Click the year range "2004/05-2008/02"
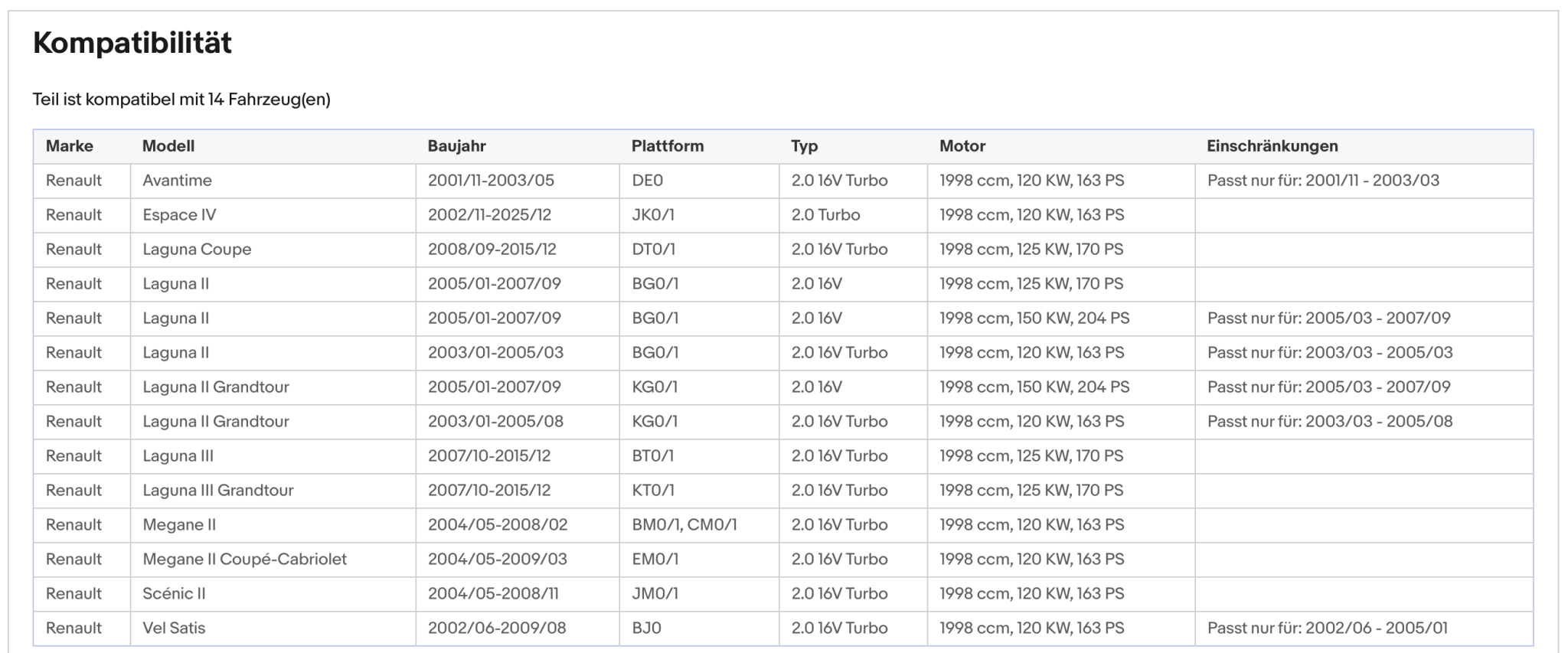The width and height of the screenshot is (1568, 653). [x=498, y=525]
